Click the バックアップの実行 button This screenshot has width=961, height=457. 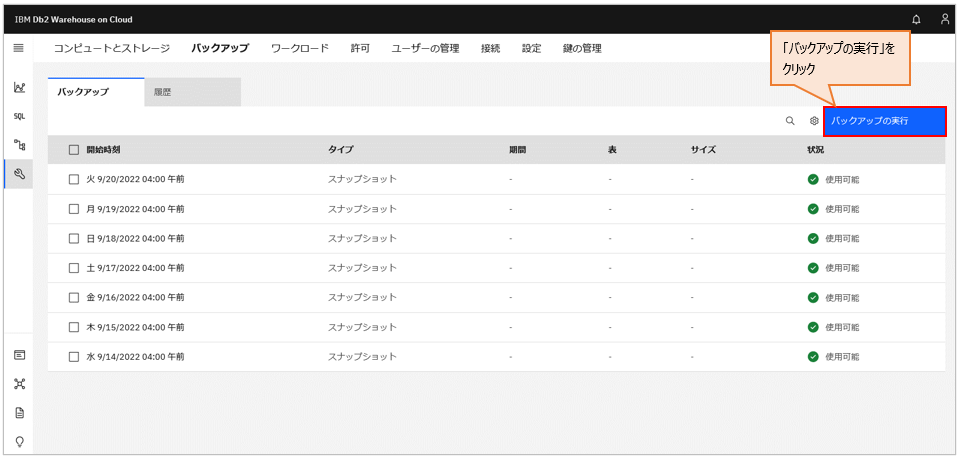pos(884,121)
